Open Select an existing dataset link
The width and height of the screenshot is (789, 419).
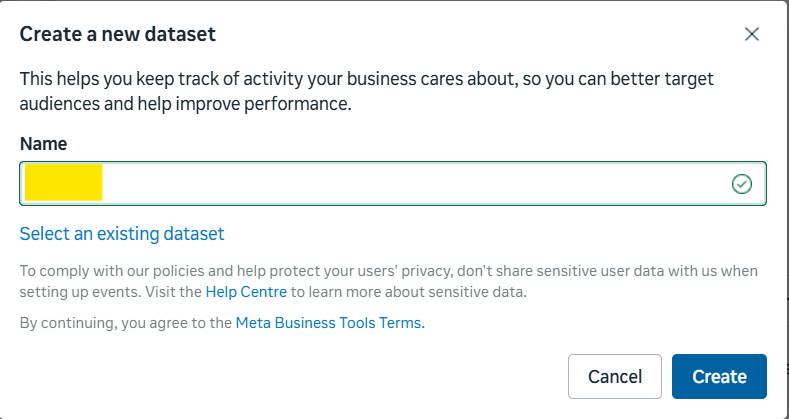122,234
